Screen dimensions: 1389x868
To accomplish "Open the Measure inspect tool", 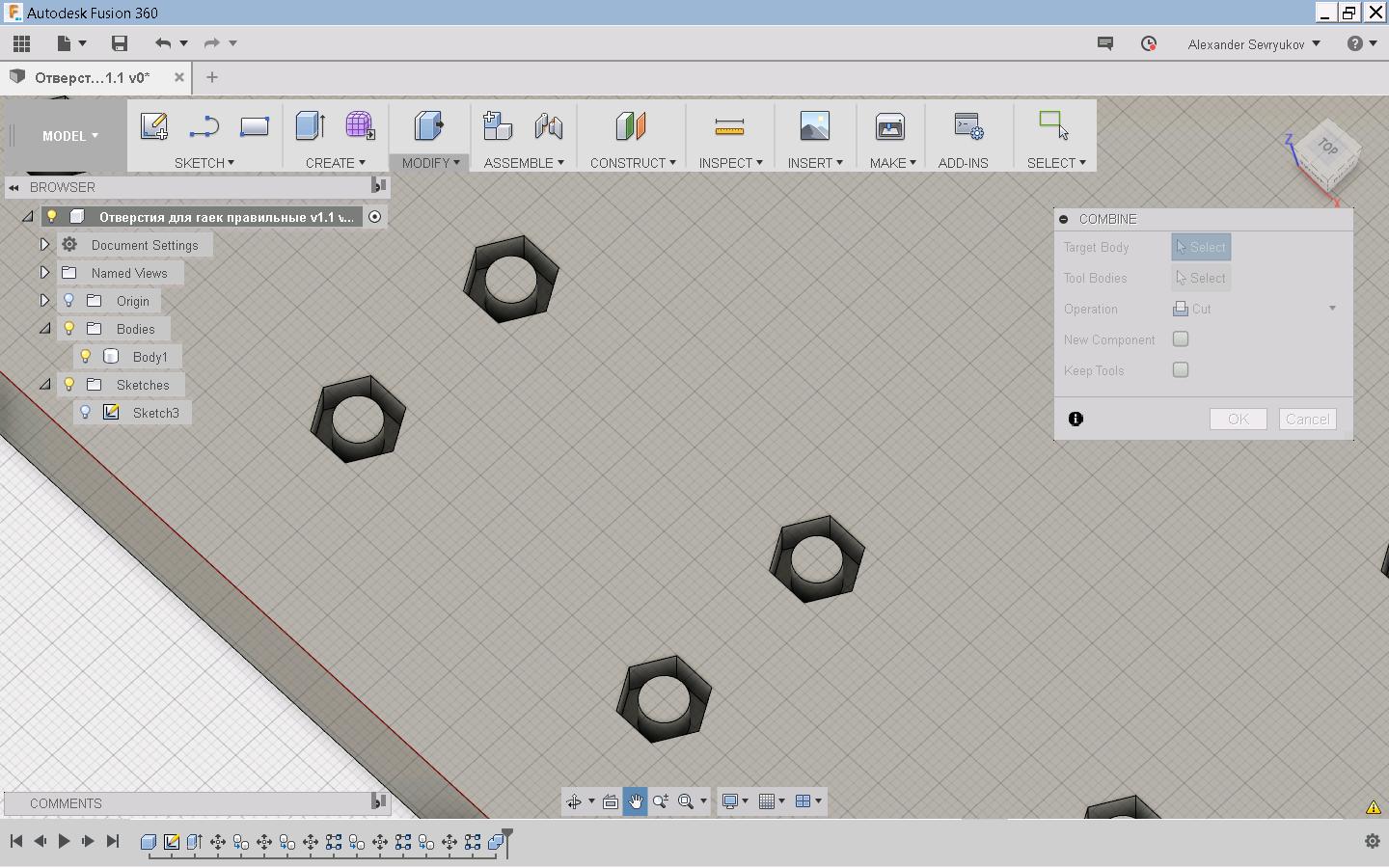I will pyautogui.click(x=729, y=126).
